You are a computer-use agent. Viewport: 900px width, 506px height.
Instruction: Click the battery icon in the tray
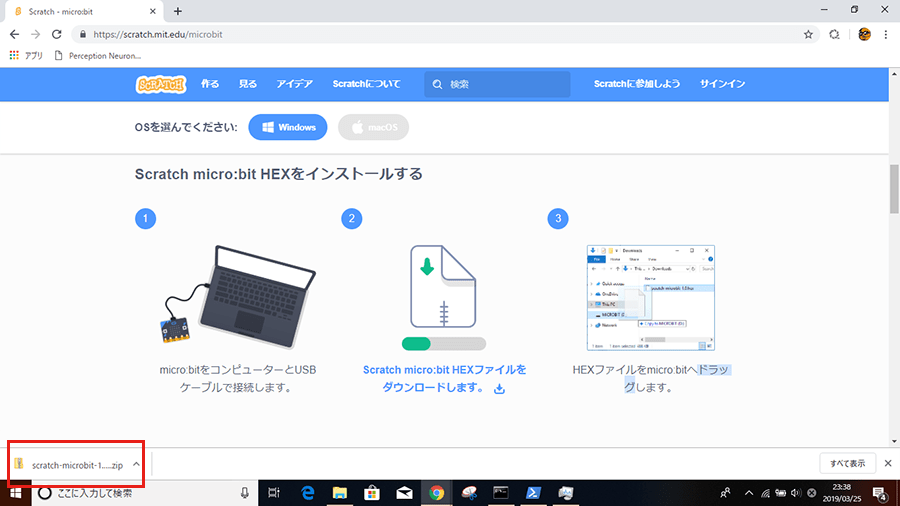tap(781, 493)
